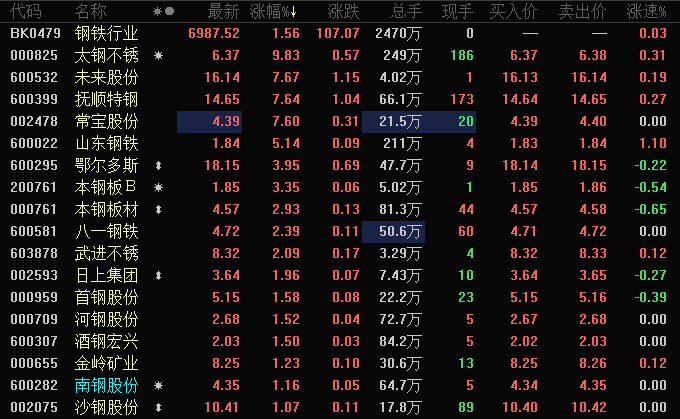Click the 买入价 column header
680x419 pixels.
click(x=513, y=12)
